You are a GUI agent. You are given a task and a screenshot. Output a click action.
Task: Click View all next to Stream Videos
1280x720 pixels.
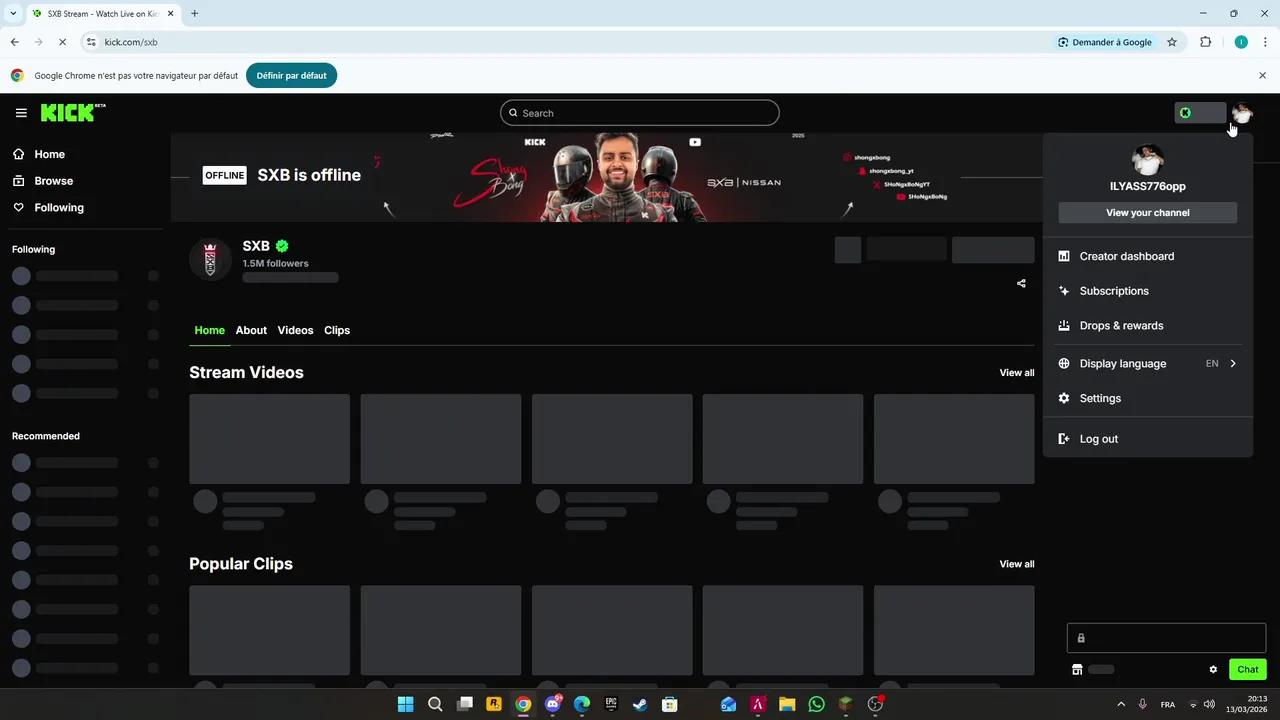tap(1016, 372)
